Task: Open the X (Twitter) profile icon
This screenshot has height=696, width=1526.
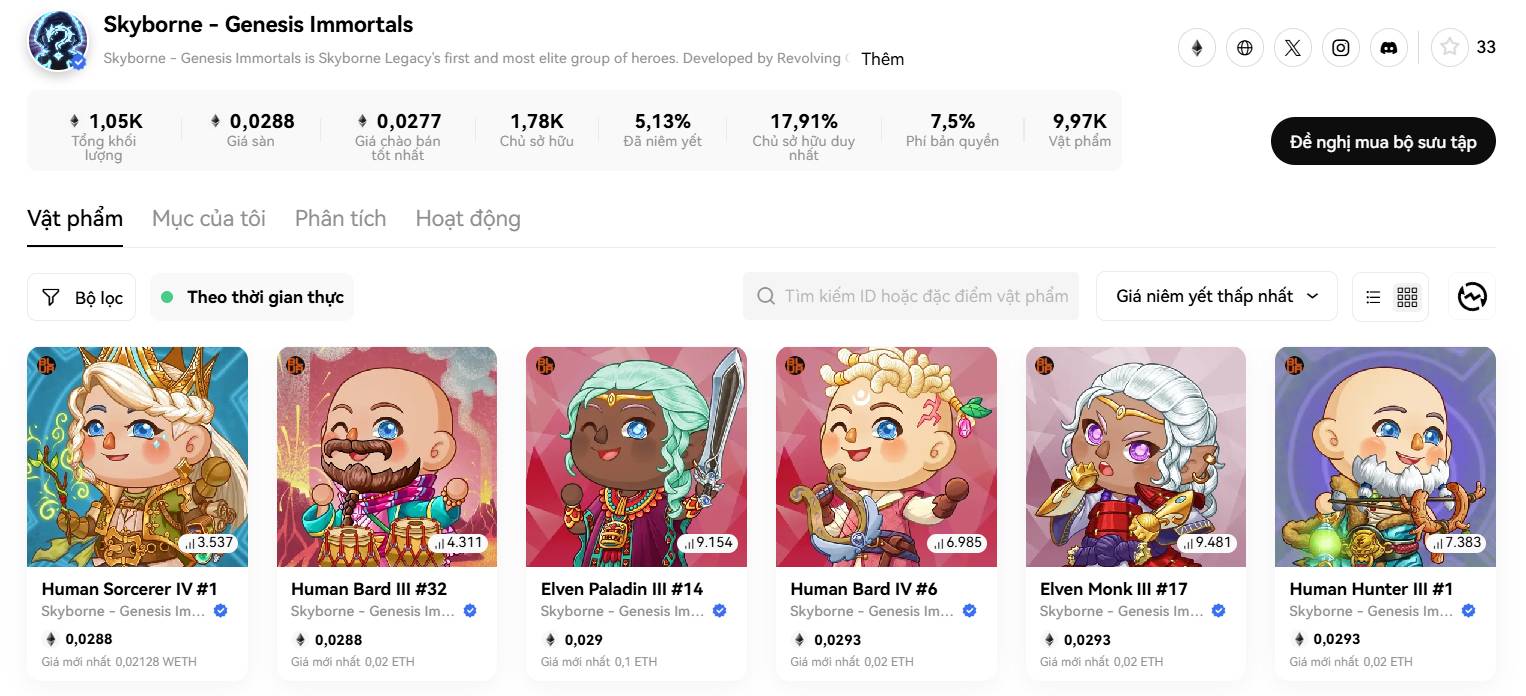Action: click(x=1293, y=47)
